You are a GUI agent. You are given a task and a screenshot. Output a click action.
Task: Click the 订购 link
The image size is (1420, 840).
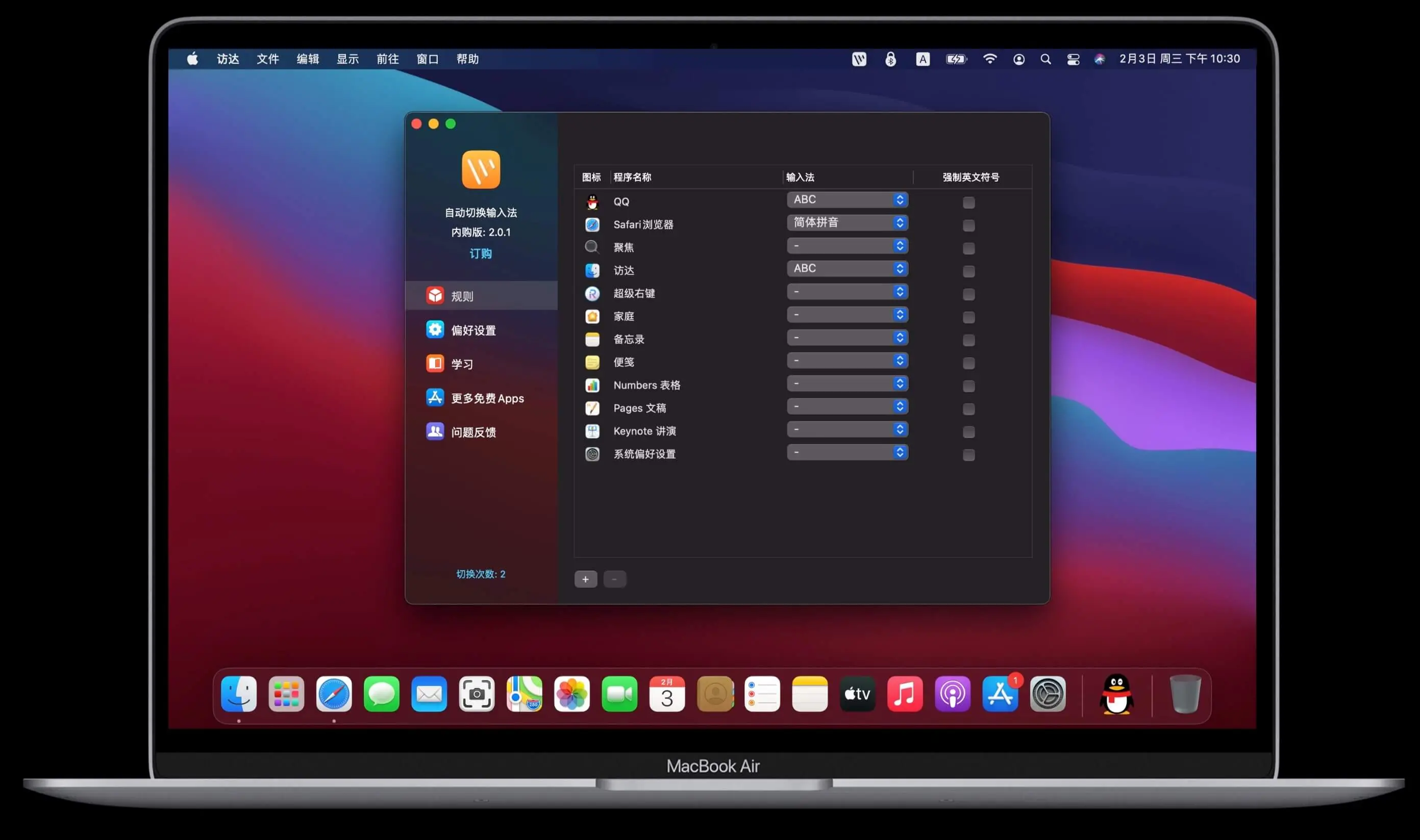(481, 253)
